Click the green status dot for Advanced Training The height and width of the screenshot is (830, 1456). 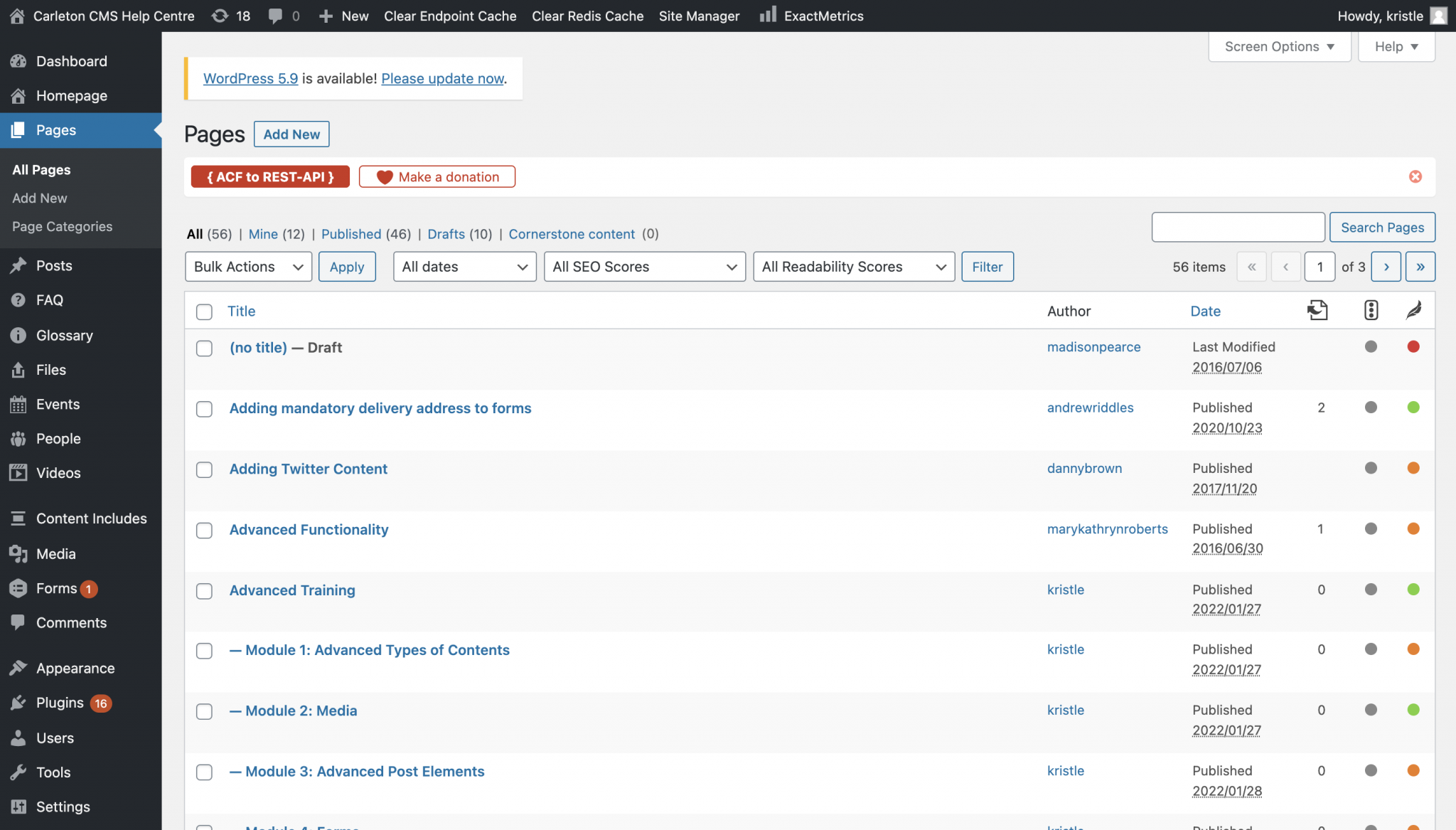tap(1413, 589)
